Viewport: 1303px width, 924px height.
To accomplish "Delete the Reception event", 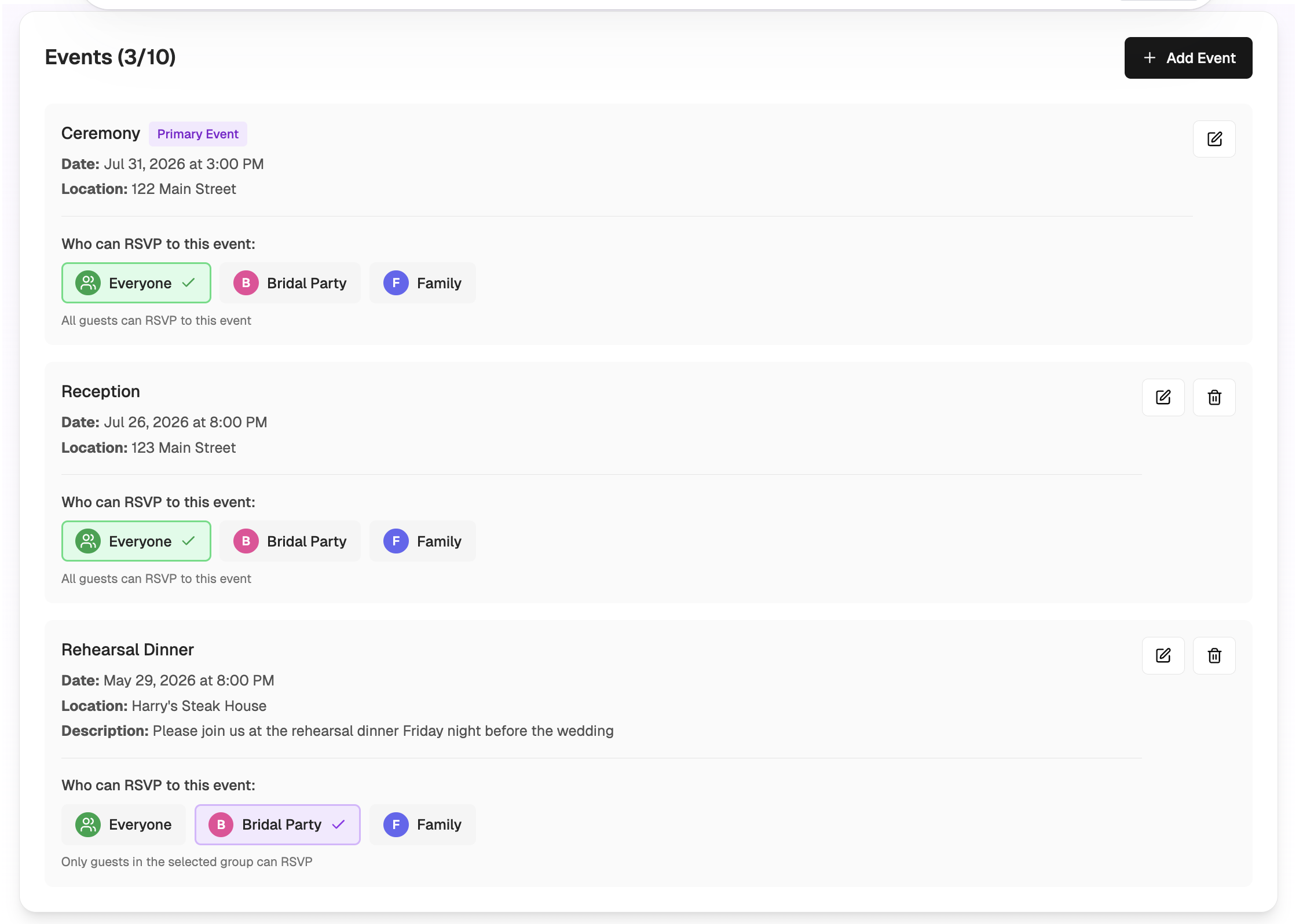I will pyautogui.click(x=1214, y=397).
